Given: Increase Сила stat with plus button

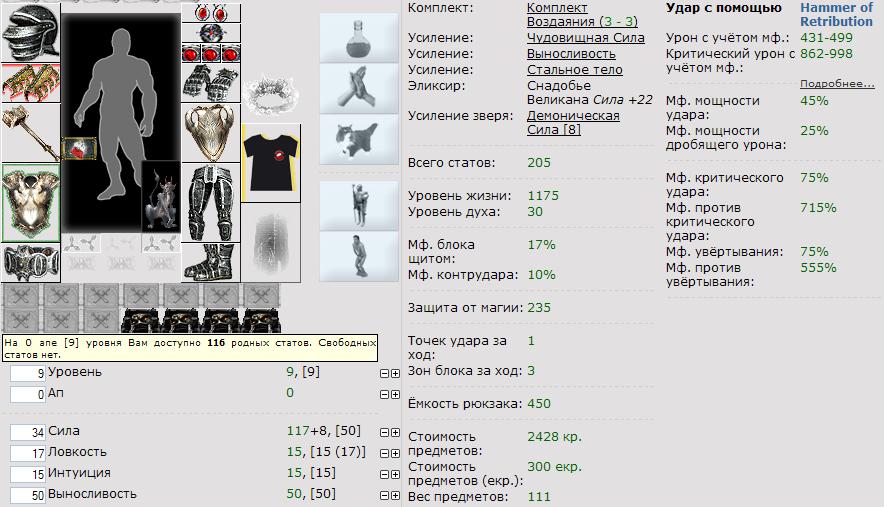Looking at the screenshot, I should pos(395,433).
